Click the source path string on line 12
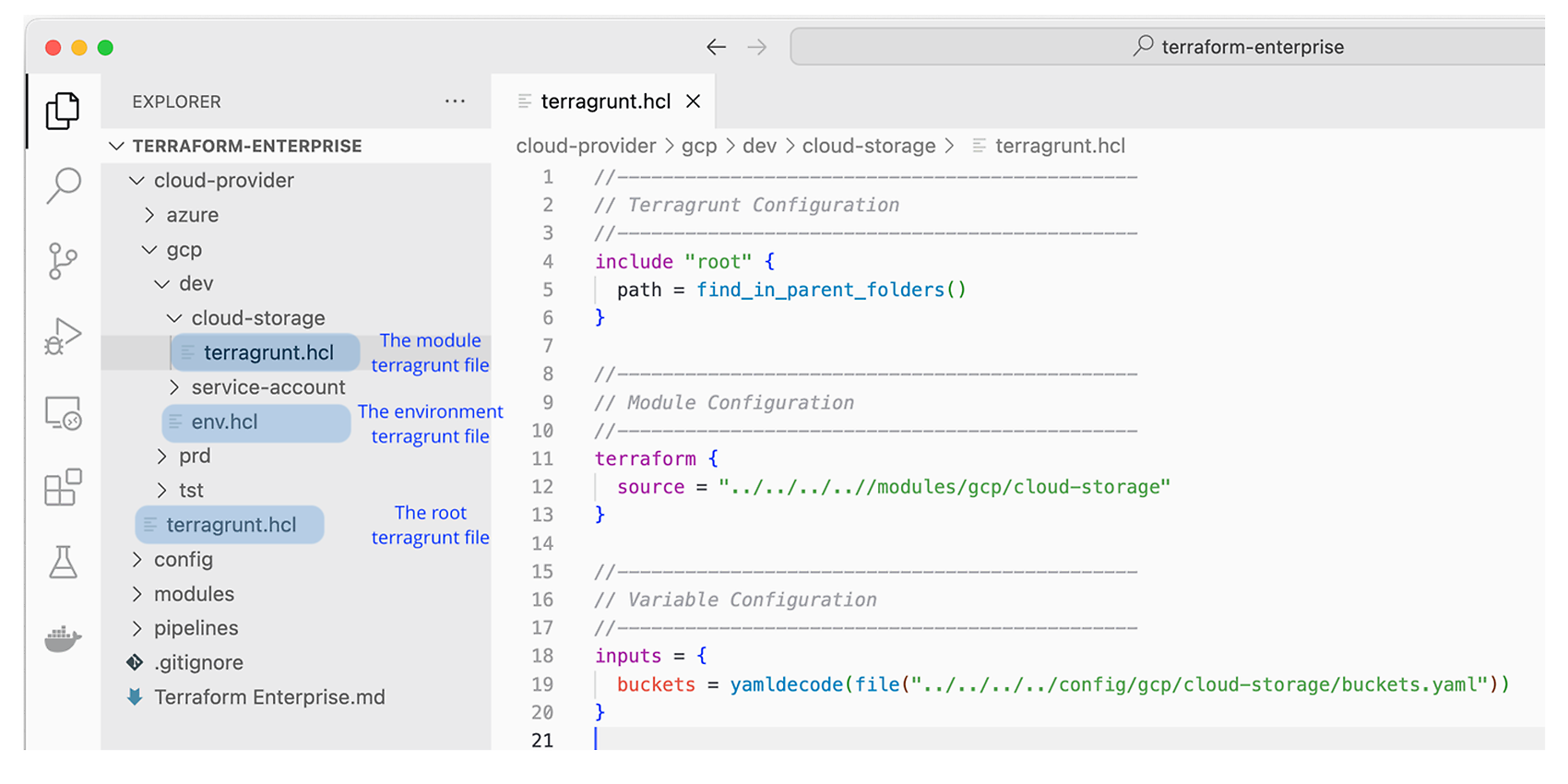 tap(944, 487)
